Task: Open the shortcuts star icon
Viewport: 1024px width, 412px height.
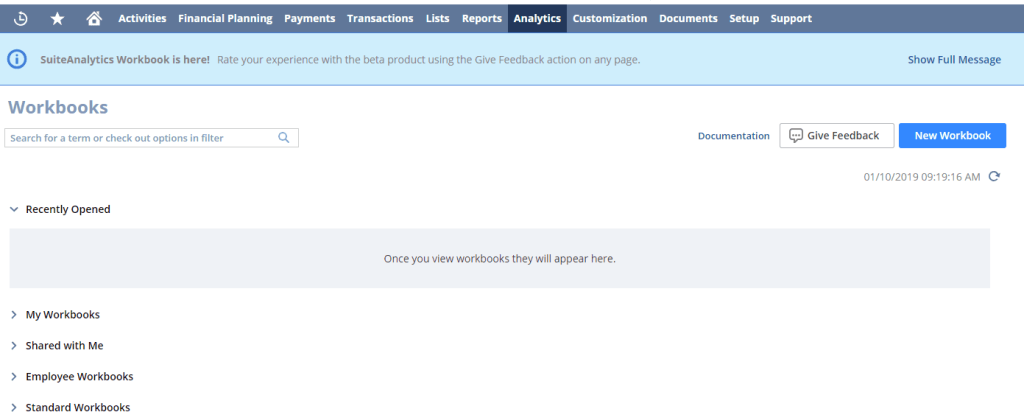Action: 57,19
